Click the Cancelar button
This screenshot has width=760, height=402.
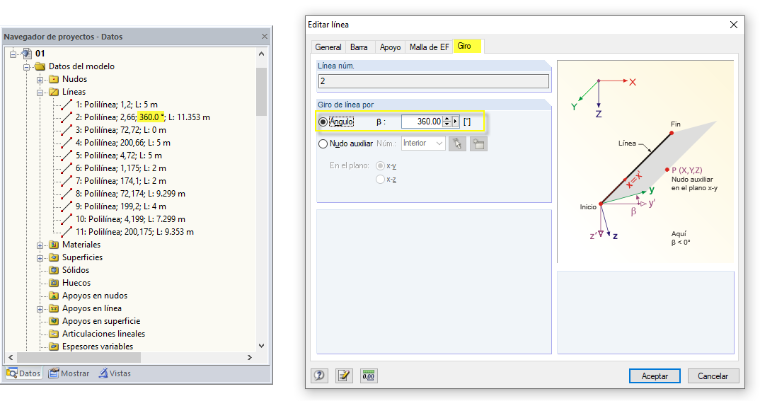point(712,376)
